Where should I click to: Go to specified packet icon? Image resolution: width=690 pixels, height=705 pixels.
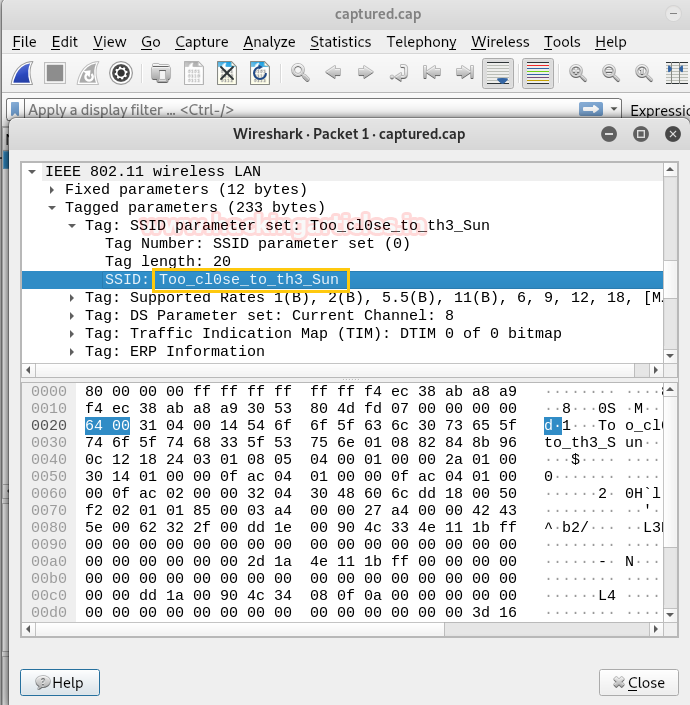pos(399,73)
